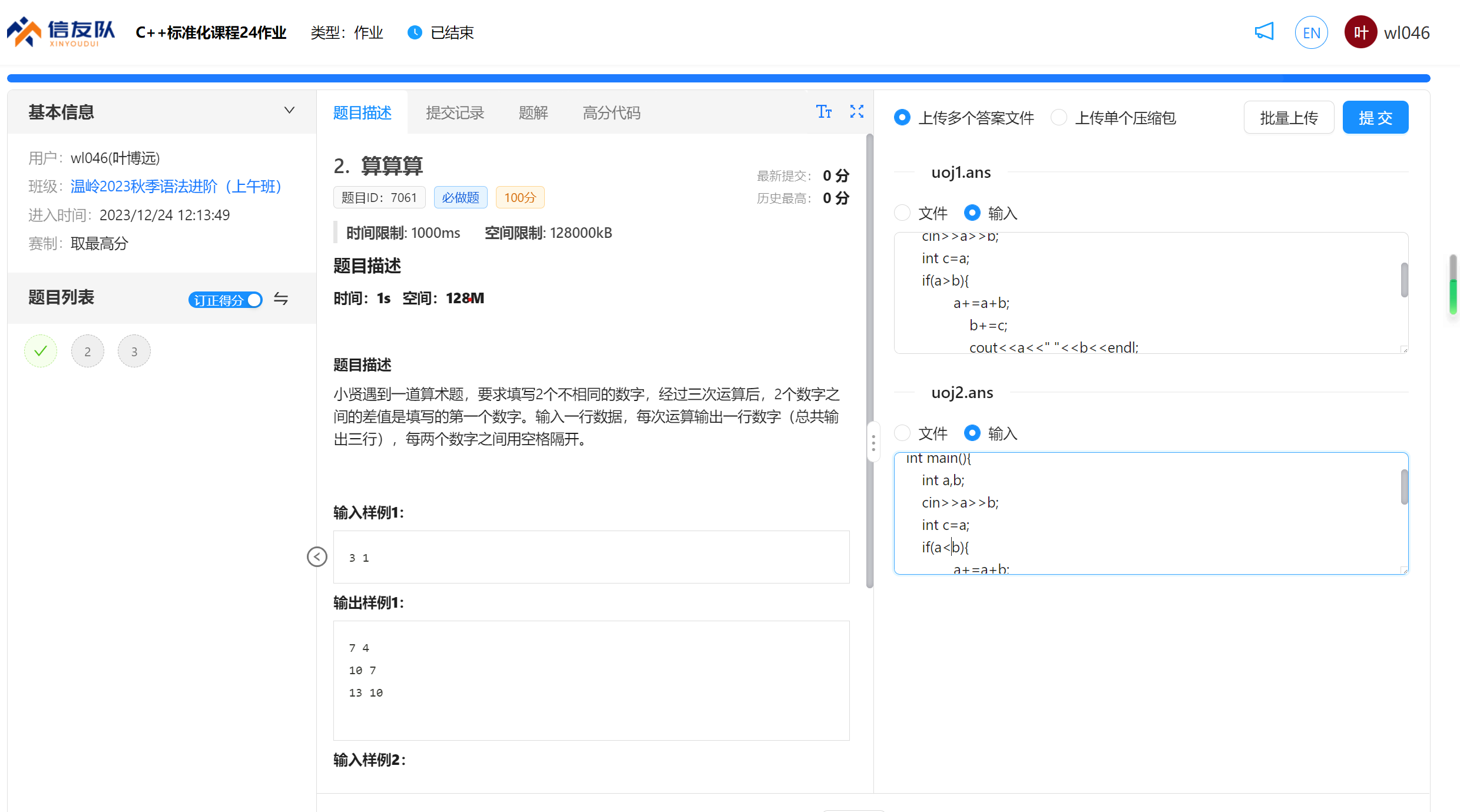The image size is (1460, 812).
Task: Open problem 2 in the list
Action: tap(87, 352)
